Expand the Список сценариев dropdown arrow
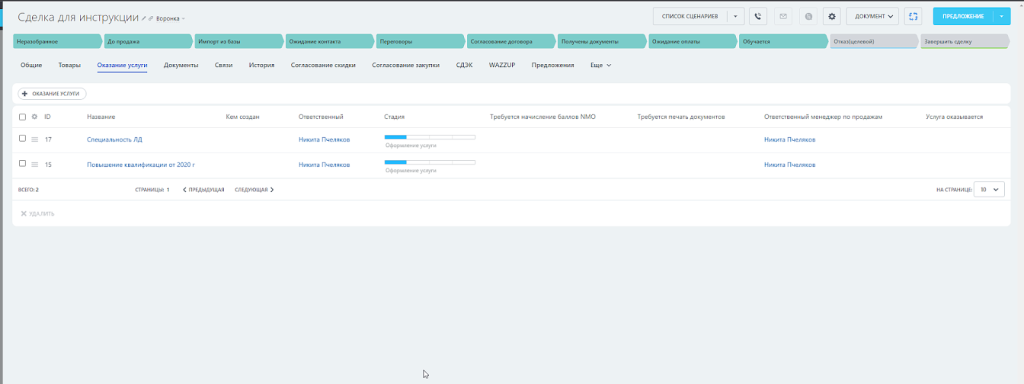This screenshot has width=1024, height=384. (x=736, y=16)
